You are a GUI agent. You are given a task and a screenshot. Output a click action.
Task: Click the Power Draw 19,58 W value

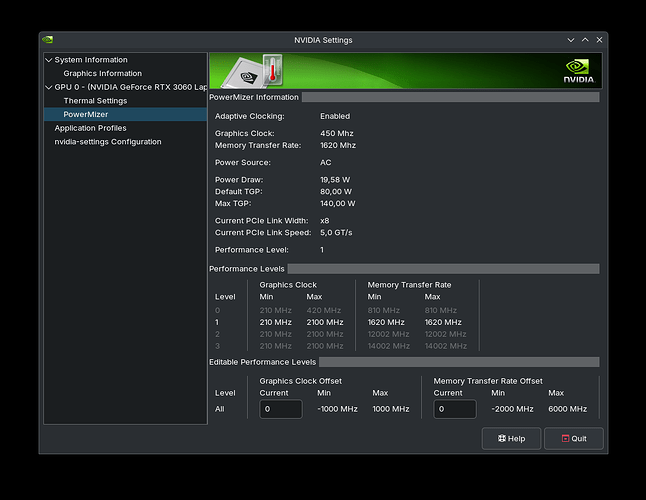[x=335, y=180]
